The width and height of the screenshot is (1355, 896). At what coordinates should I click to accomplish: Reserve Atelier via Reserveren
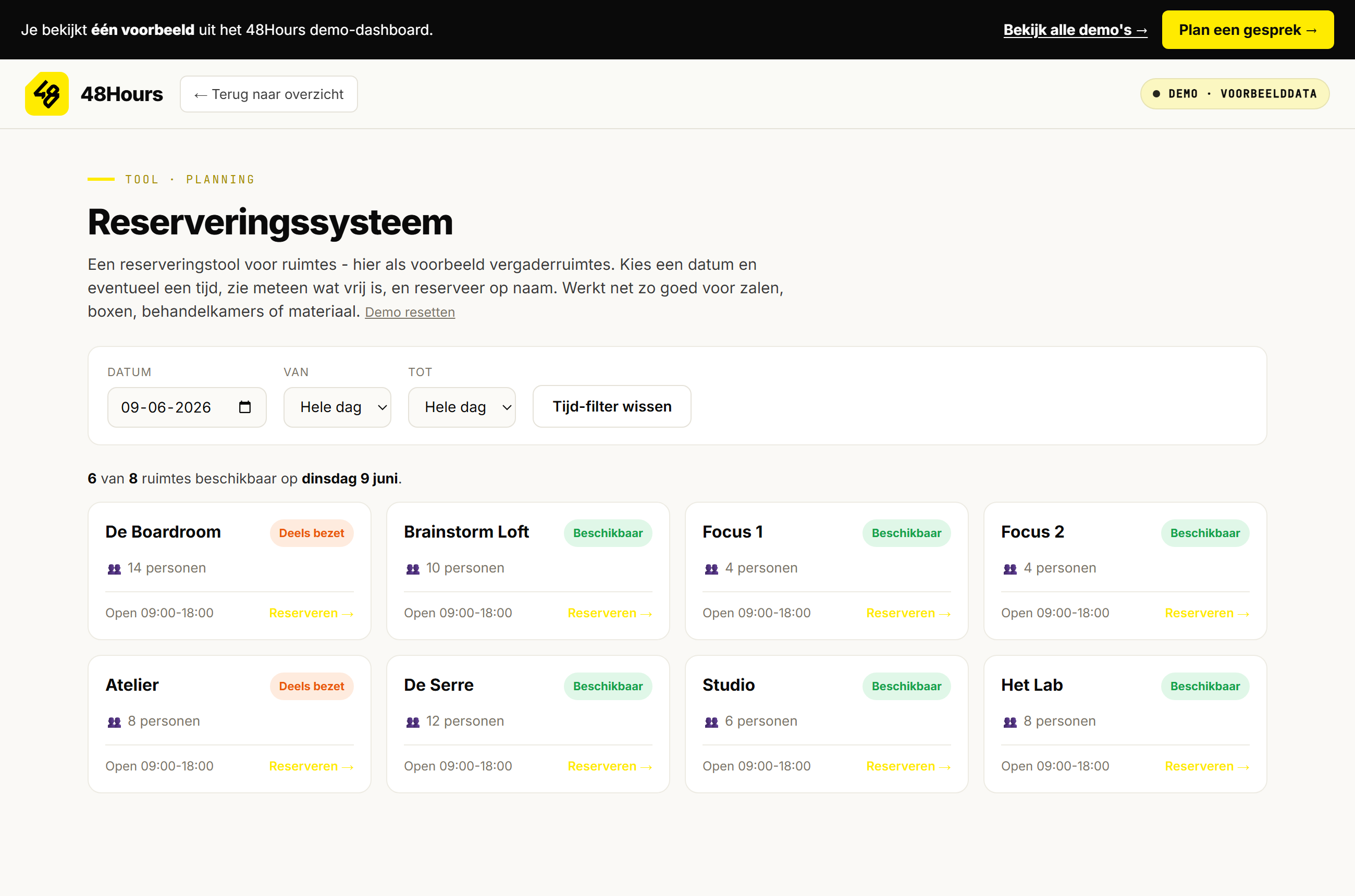[311, 766]
